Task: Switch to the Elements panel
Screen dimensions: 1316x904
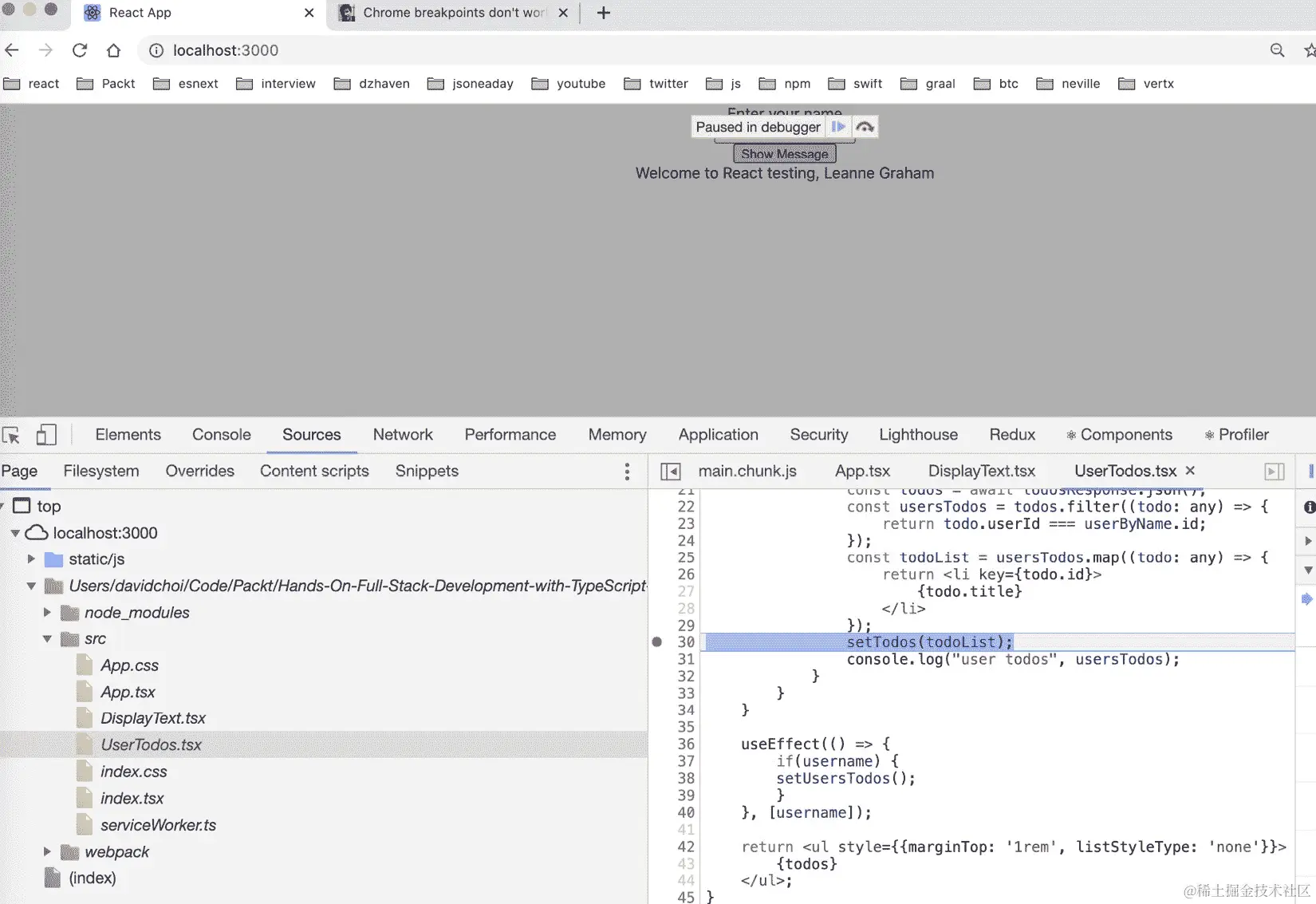Action: [128, 435]
